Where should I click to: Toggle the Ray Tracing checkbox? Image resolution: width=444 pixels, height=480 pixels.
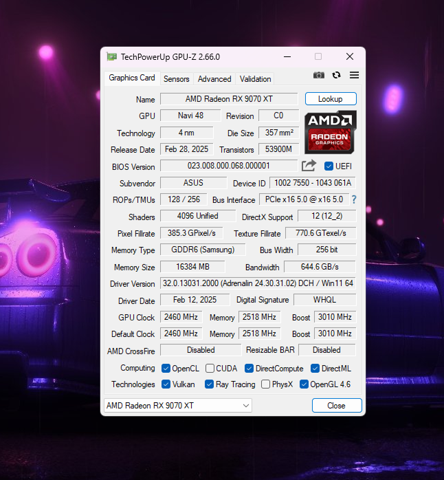coord(209,384)
